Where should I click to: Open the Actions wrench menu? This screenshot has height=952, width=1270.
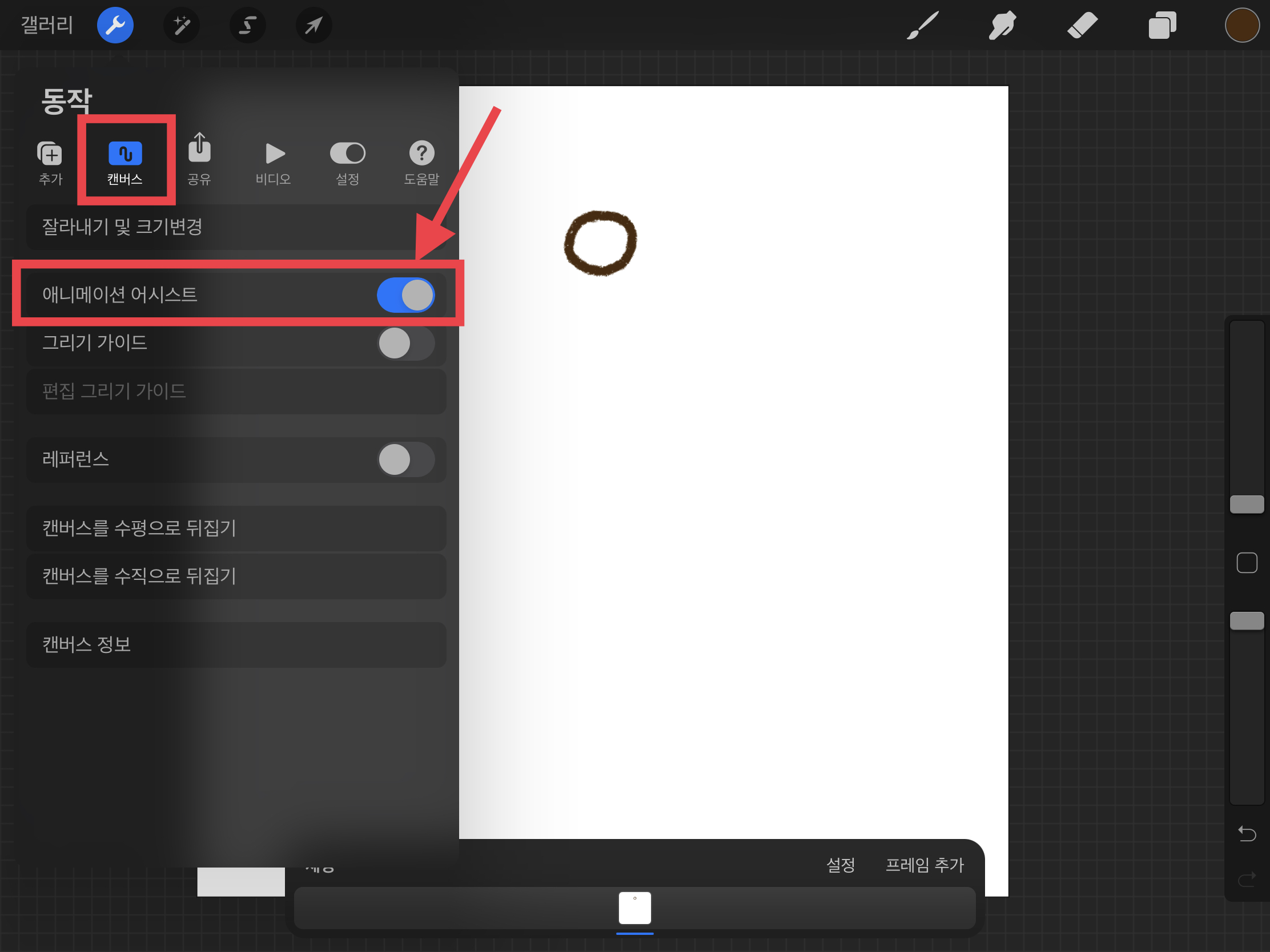pos(115,25)
